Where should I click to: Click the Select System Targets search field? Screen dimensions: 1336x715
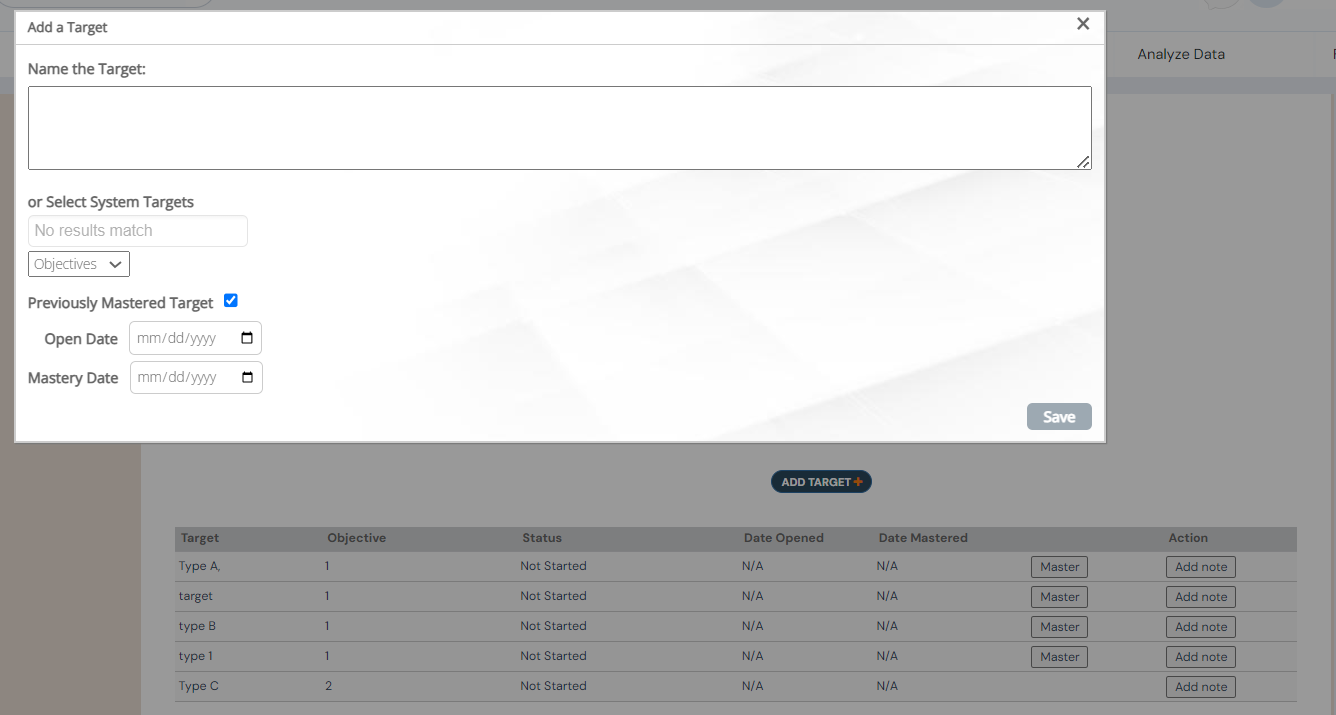pyautogui.click(x=138, y=231)
